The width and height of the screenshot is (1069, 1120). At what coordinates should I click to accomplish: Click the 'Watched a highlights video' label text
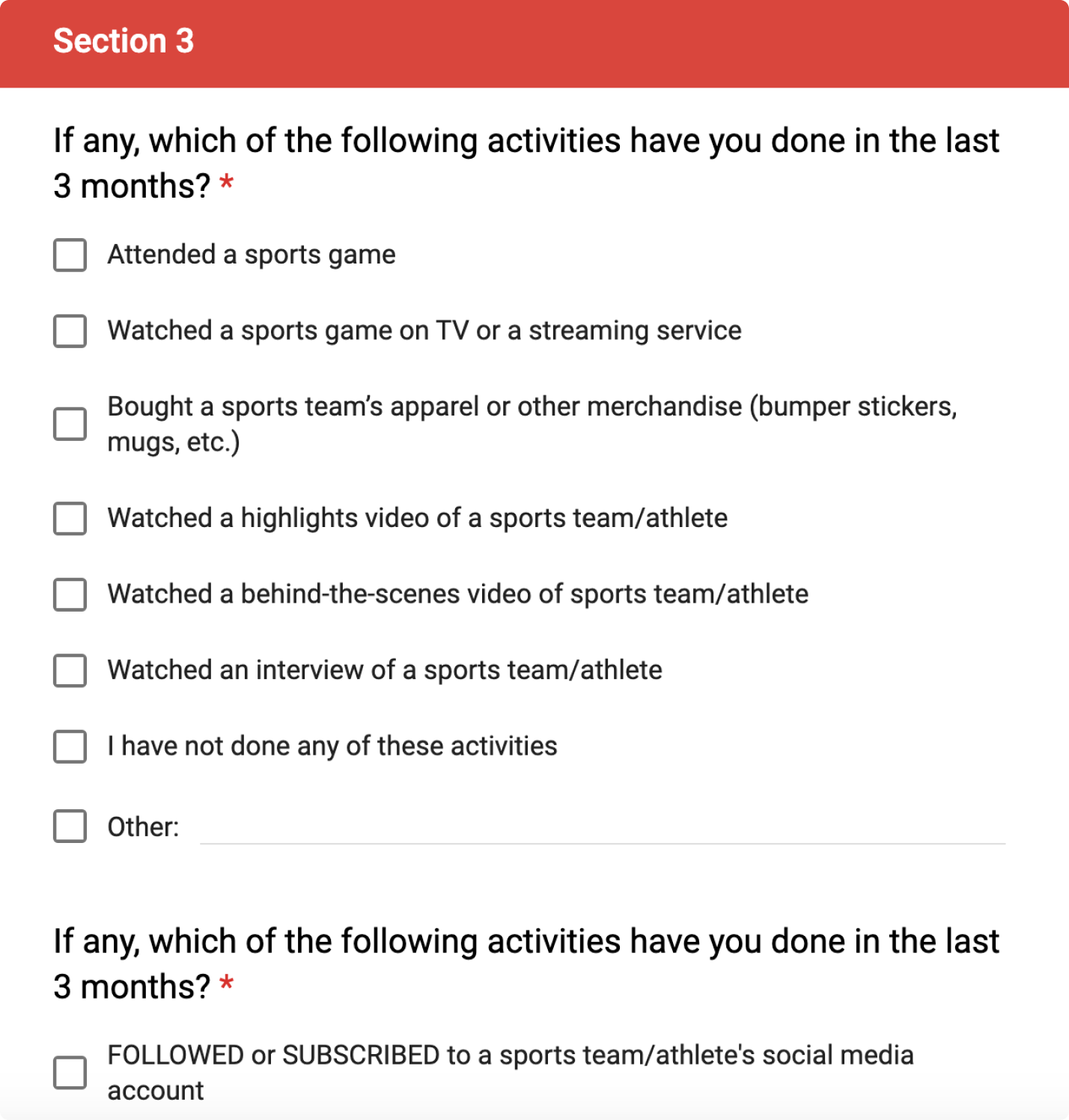click(417, 518)
